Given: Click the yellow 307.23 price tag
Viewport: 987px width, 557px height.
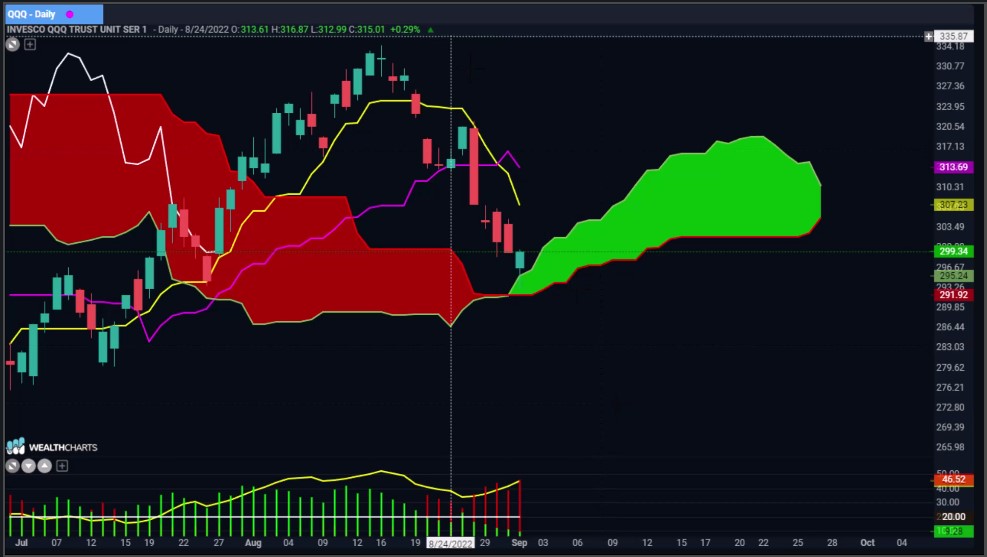Looking at the screenshot, I should 953,205.
